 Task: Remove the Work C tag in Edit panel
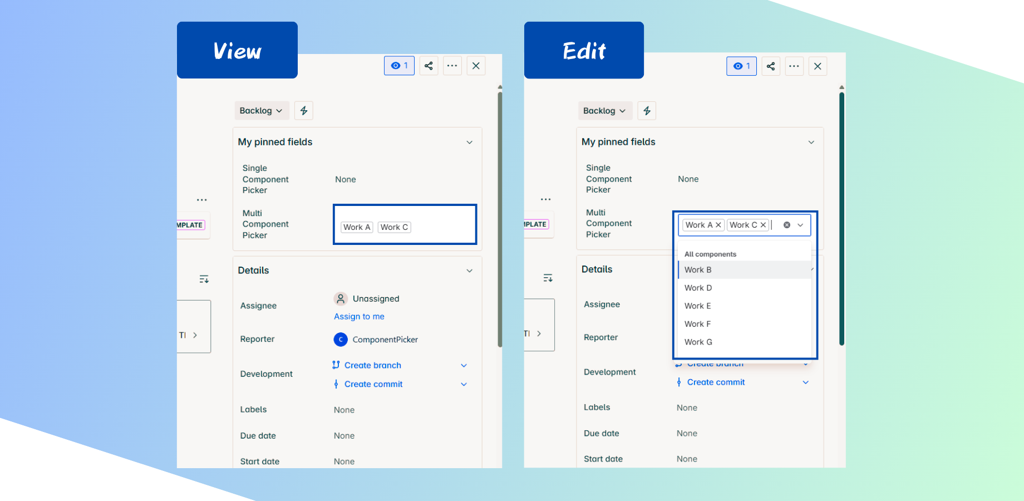[x=763, y=225]
